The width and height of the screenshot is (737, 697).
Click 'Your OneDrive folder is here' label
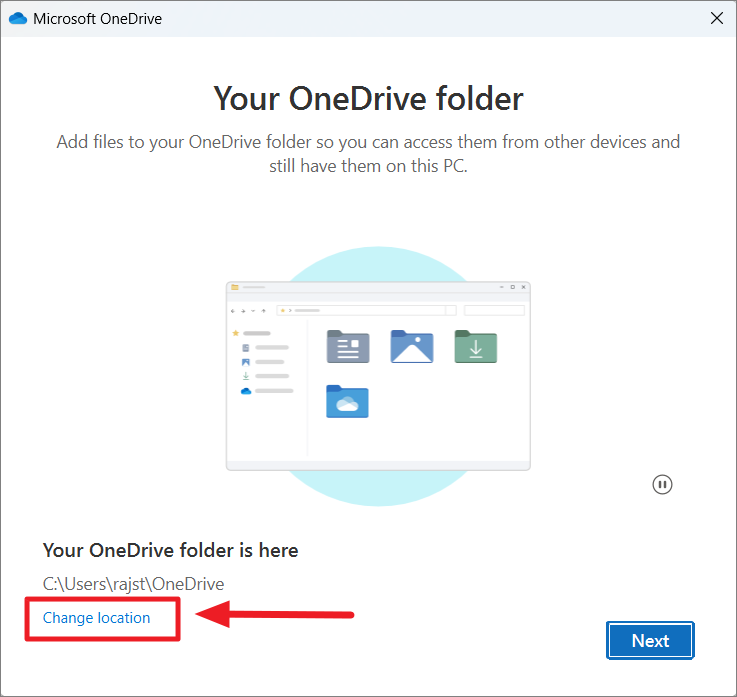[x=170, y=550]
